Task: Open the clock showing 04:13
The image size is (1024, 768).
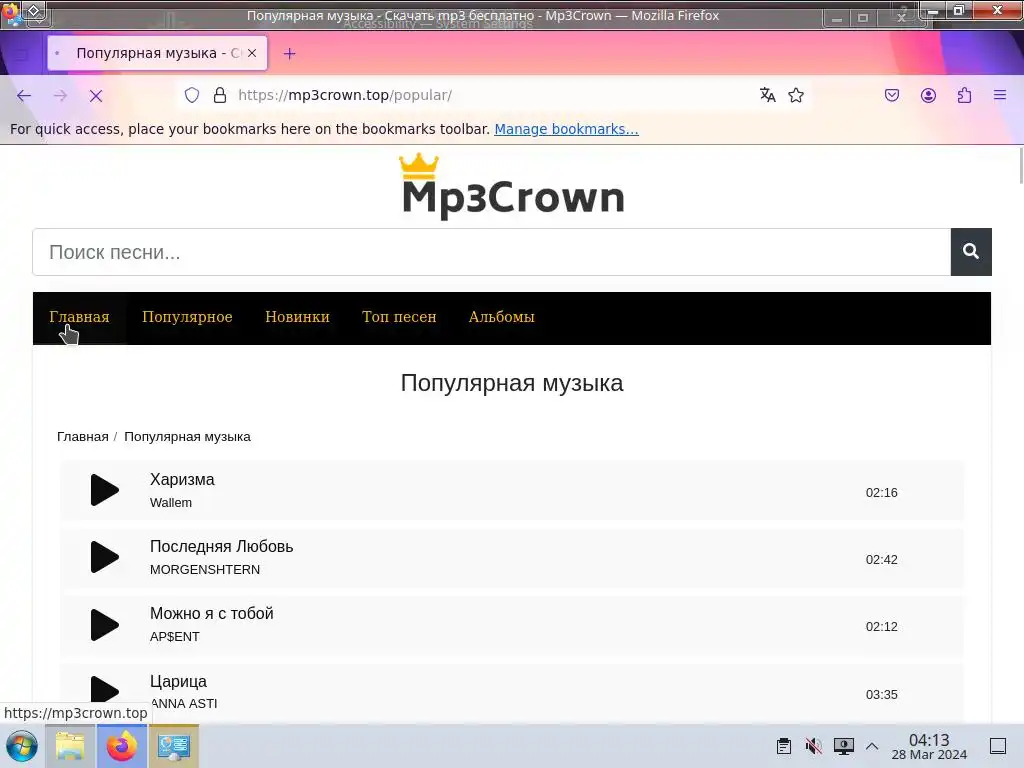Action: coord(929,746)
